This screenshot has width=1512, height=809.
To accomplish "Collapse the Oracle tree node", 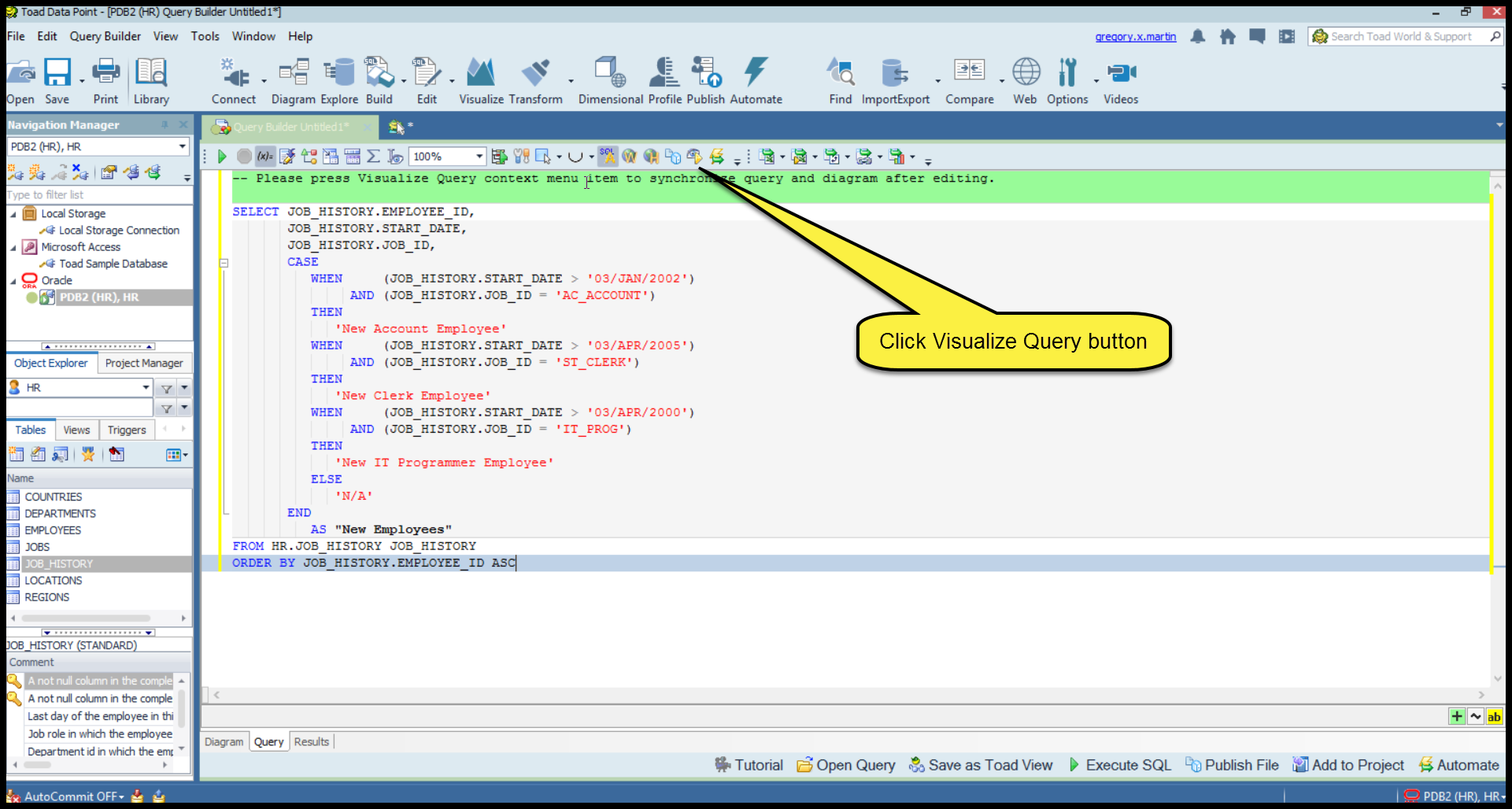I will [13, 281].
